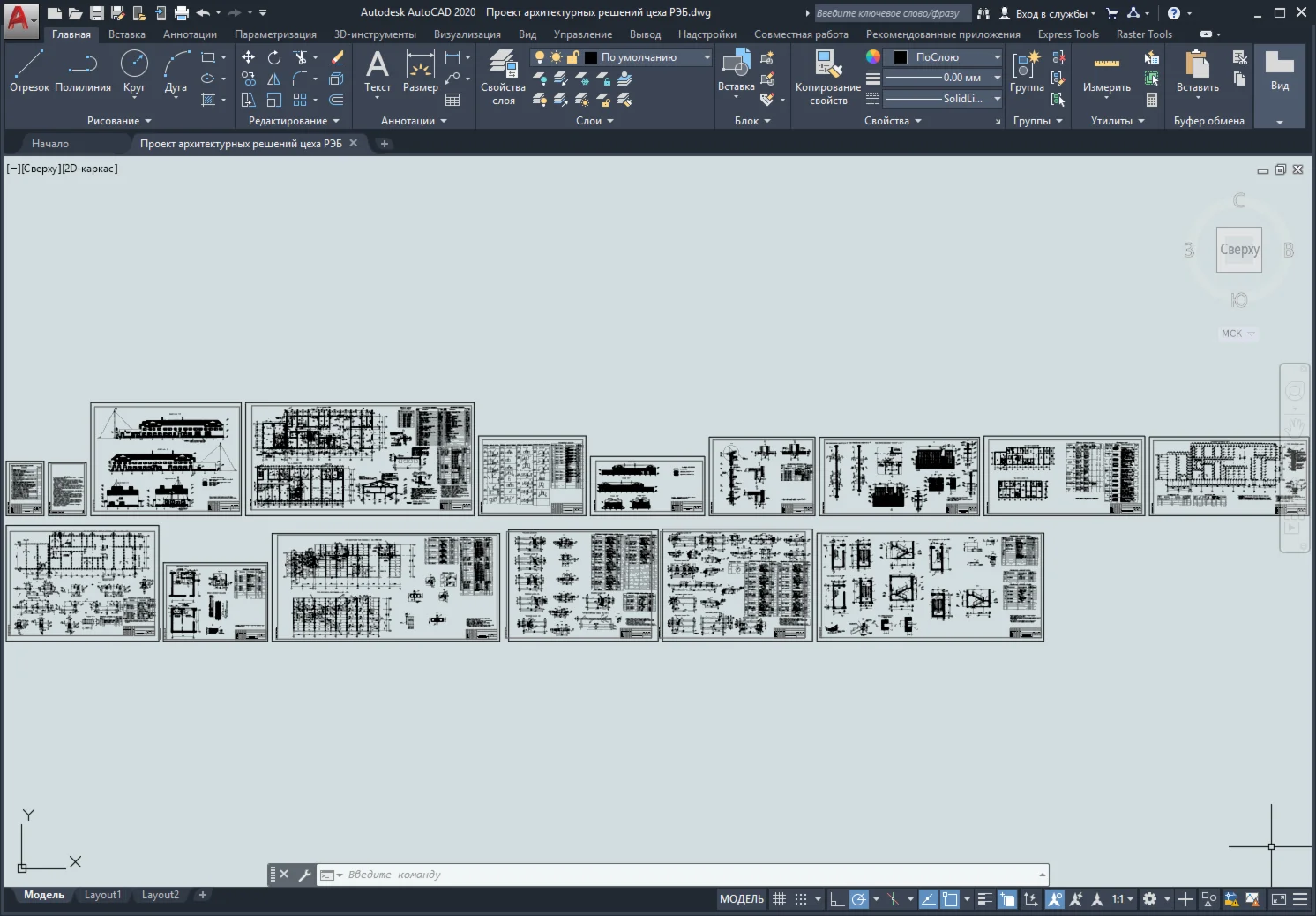
Task: Open the Текст annotation tool
Action: (x=378, y=71)
